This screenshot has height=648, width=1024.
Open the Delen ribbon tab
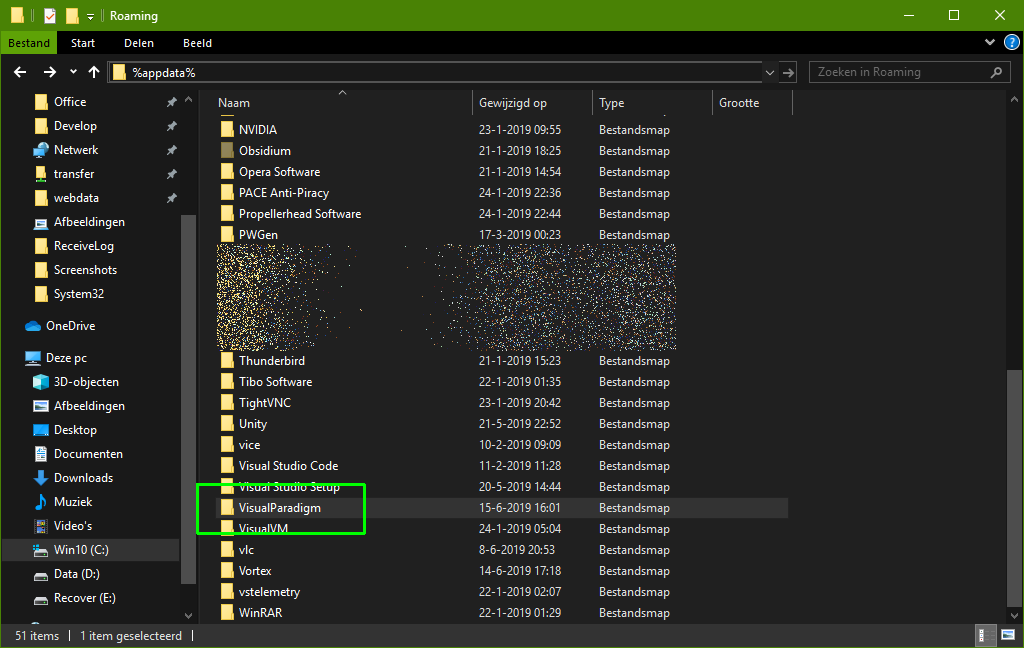click(139, 43)
